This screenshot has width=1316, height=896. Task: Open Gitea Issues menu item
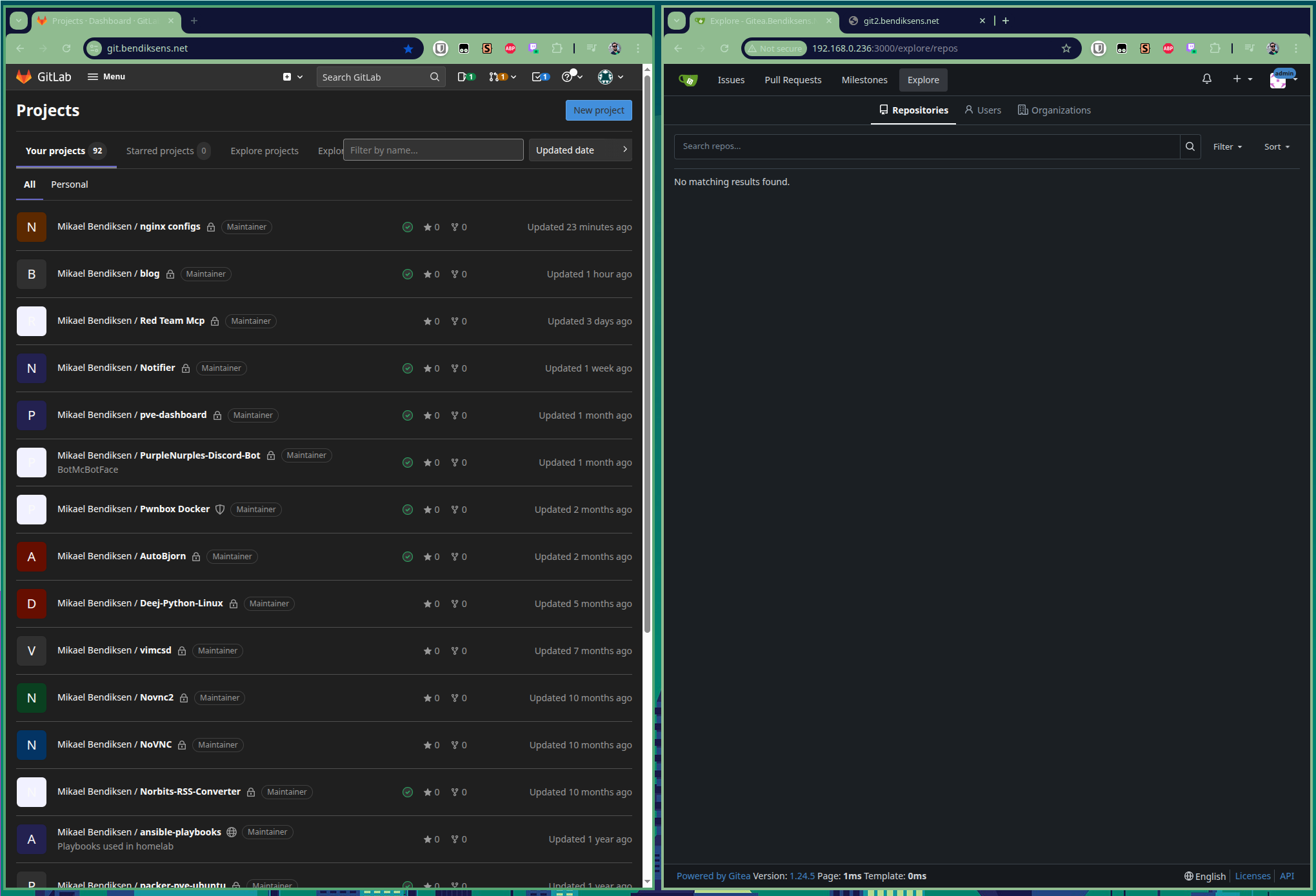[x=731, y=80]
